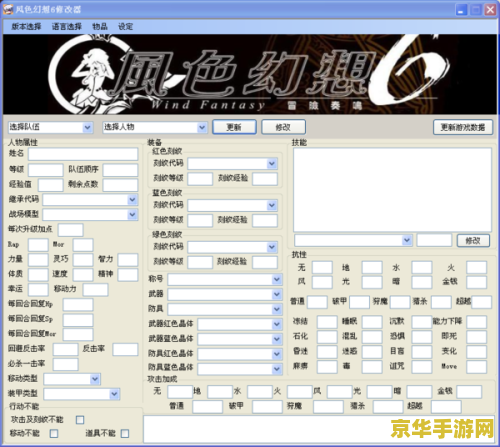The image size is (500, 447).
Task: Click the 体质 input field
Action: (38, 275)
